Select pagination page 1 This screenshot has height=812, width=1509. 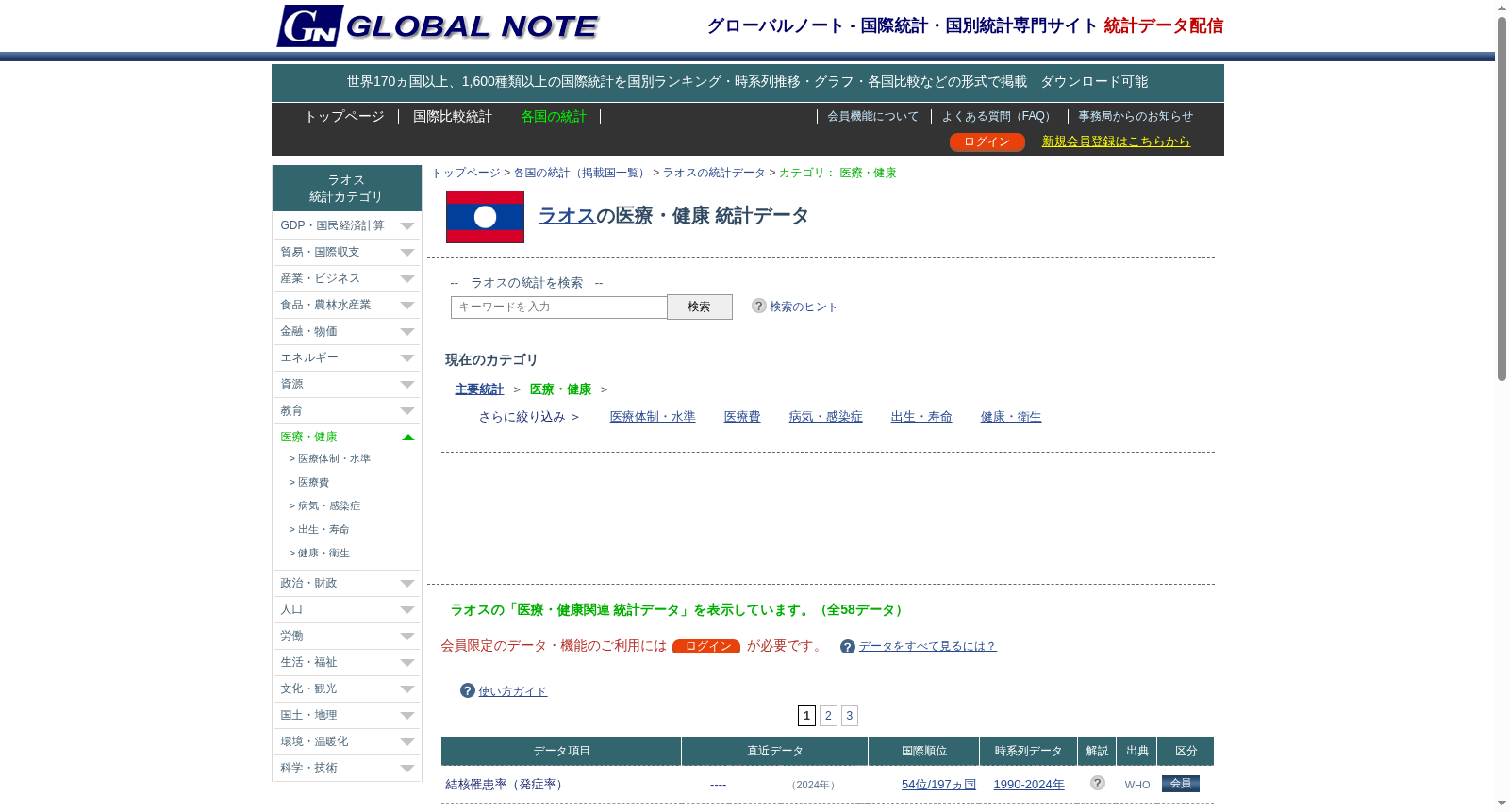coord(806,716)
